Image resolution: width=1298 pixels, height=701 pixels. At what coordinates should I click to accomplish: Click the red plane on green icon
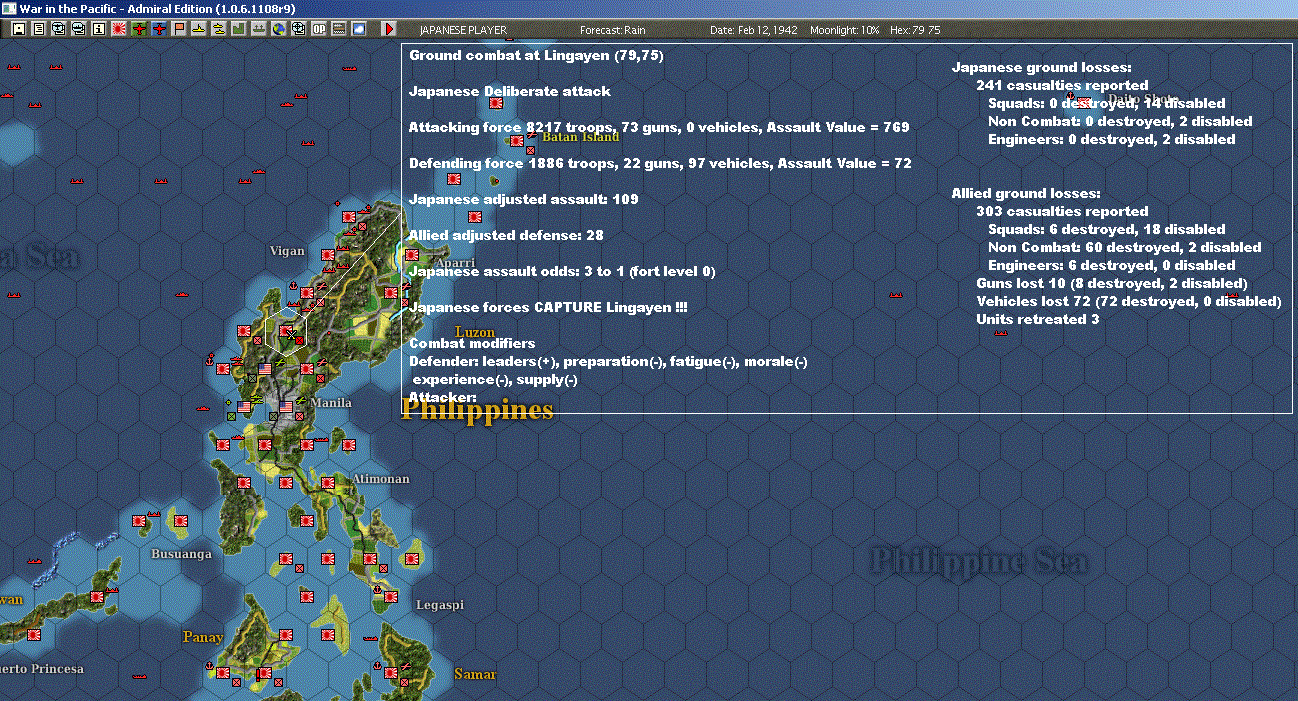pos(139,29)
